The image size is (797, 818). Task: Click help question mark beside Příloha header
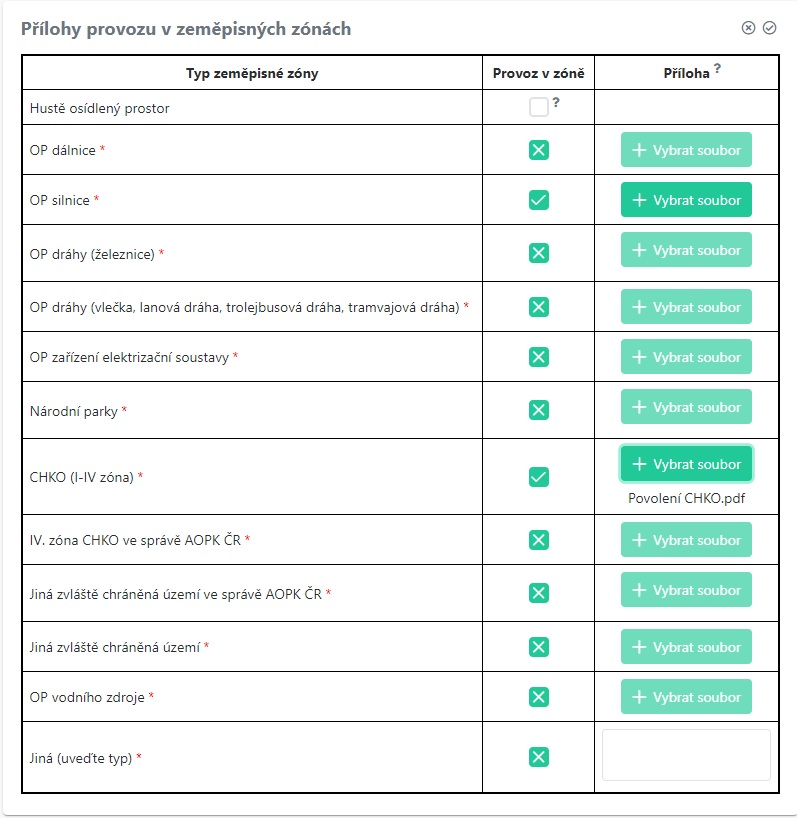pos(718,68)
